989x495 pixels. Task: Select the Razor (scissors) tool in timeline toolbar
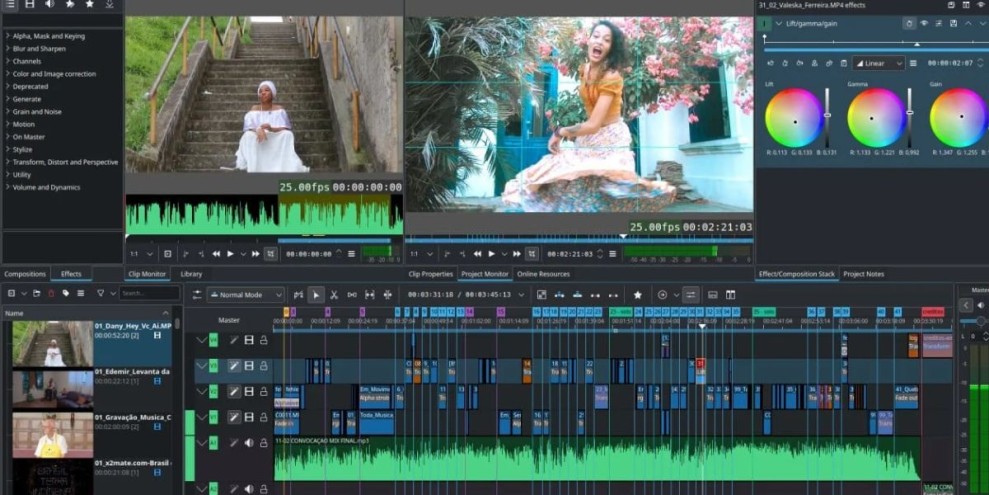point(334,294)
